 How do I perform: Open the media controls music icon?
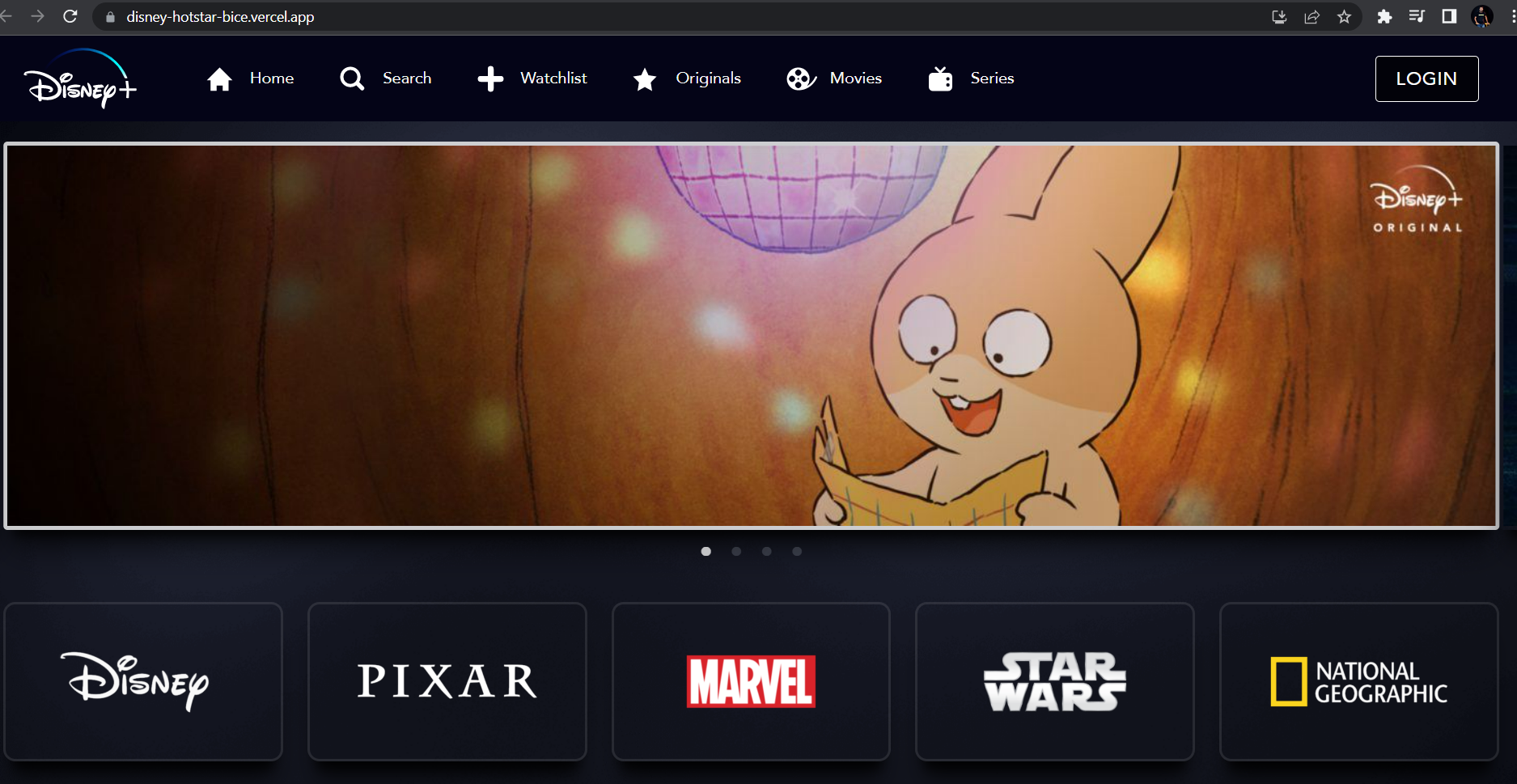coord(1417,16)
